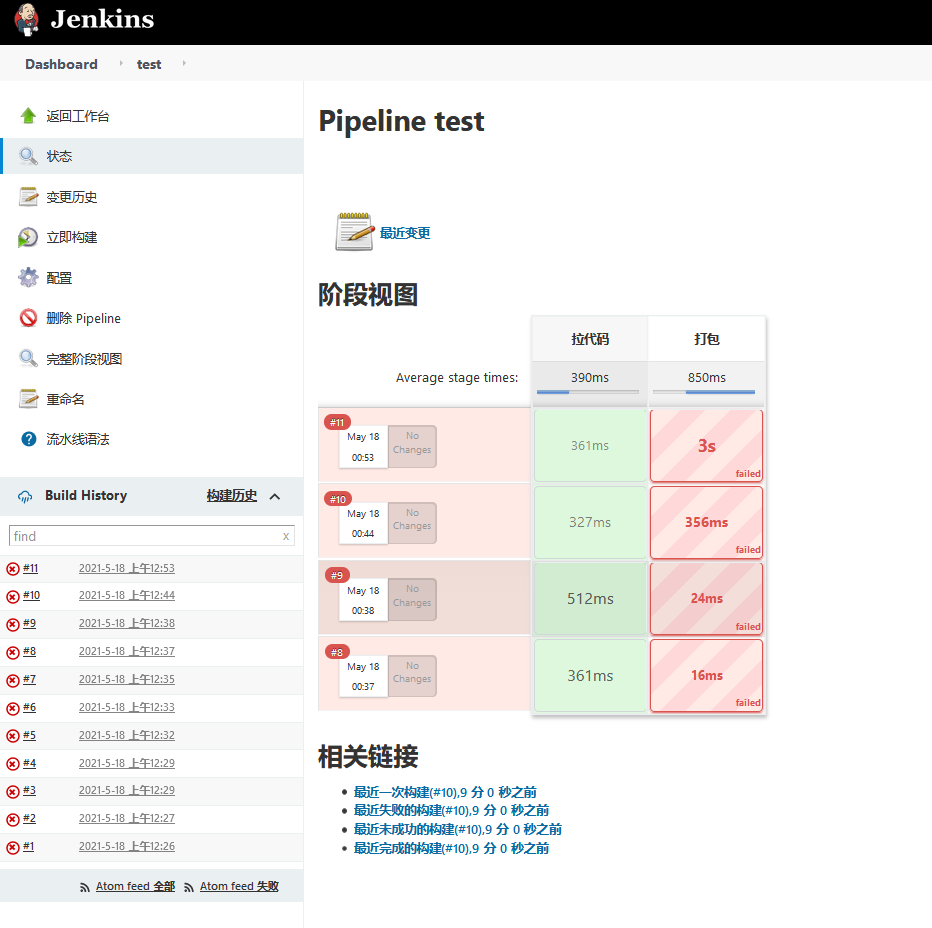
Task: Open the 最近失败的构建(#10) link
Action: (451, 810)
